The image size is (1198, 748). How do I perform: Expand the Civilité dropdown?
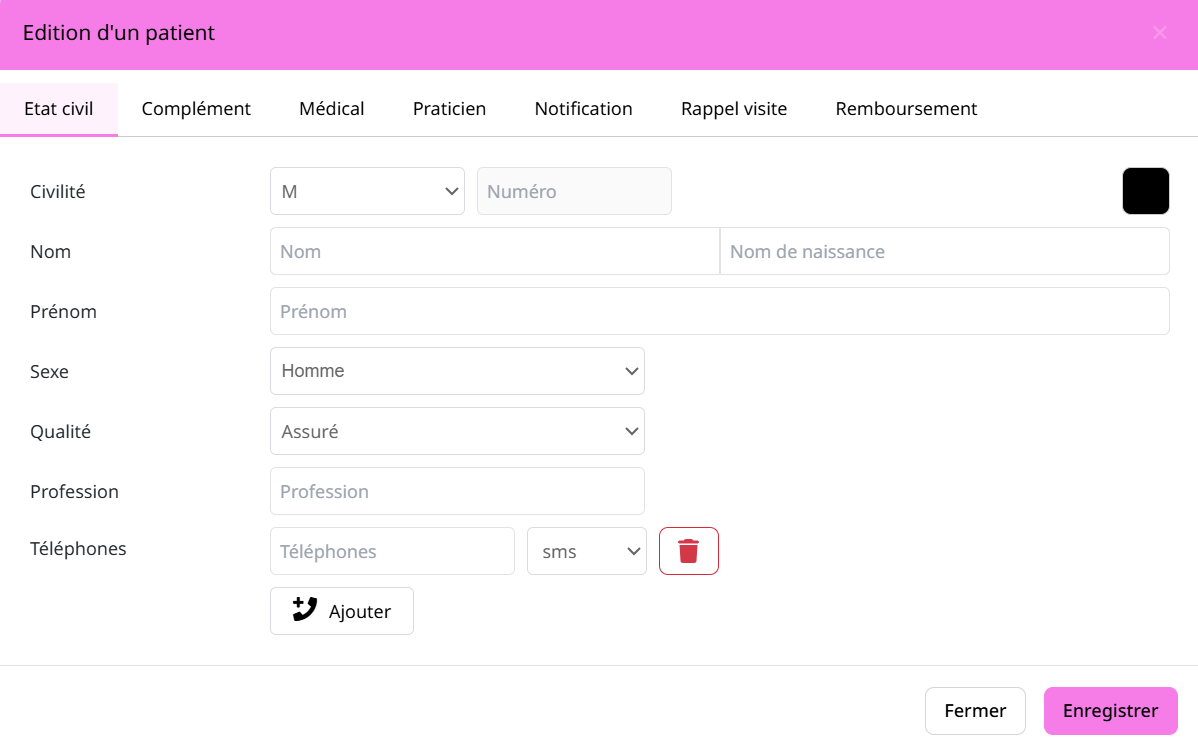(367, 191)
